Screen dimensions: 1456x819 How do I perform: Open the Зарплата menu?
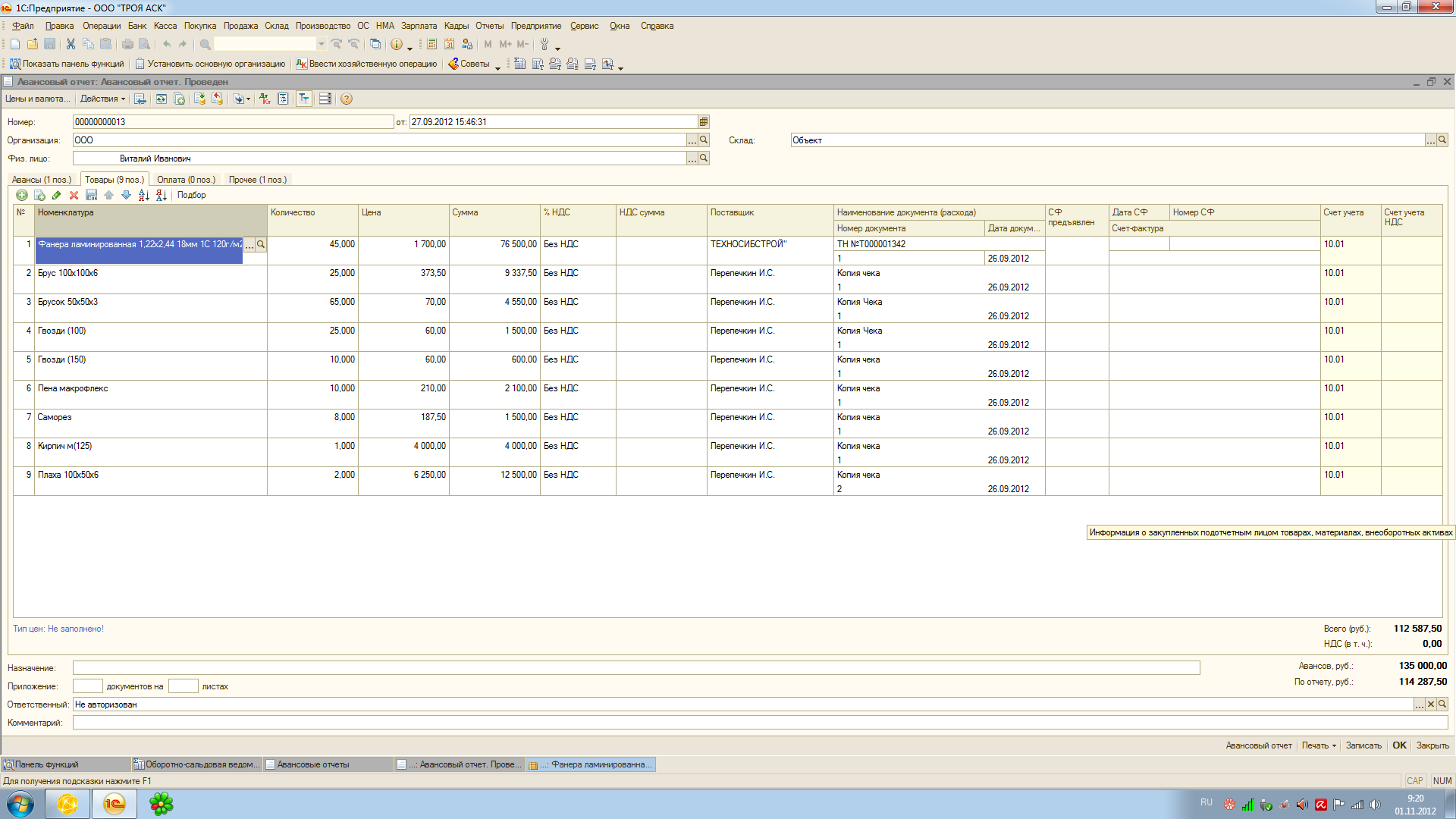(x=419, y=26)
